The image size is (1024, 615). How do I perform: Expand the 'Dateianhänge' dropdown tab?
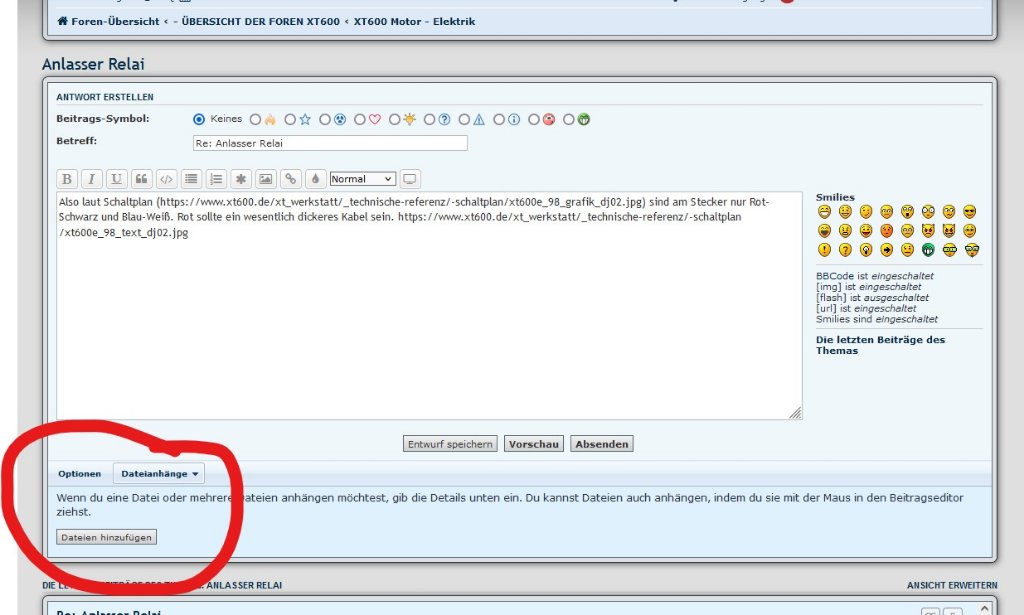pos(160,474)
